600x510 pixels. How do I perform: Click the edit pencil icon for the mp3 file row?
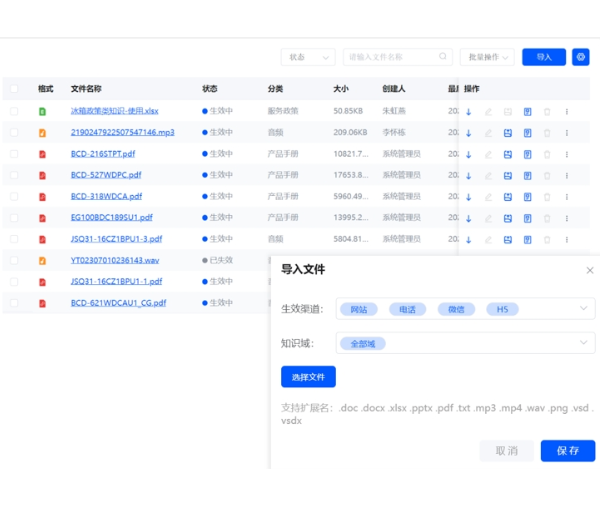click(488, 132)
